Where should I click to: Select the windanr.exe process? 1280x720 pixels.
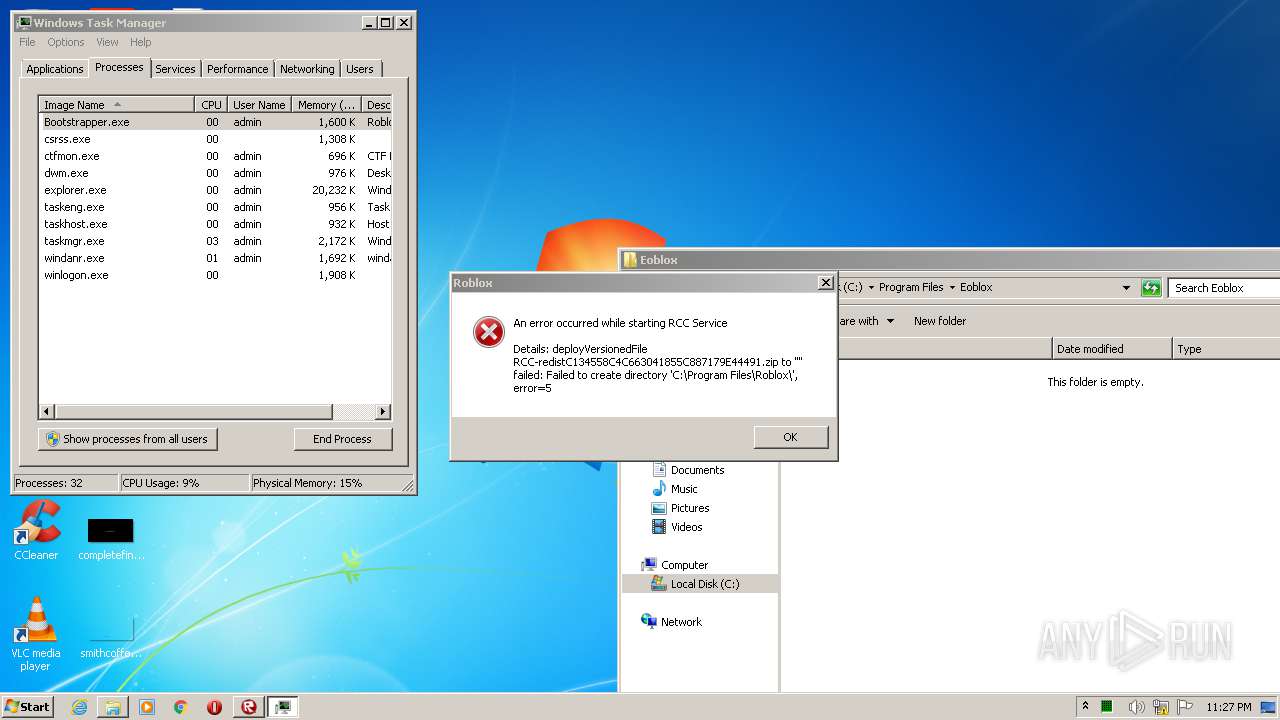coord(215,258)
